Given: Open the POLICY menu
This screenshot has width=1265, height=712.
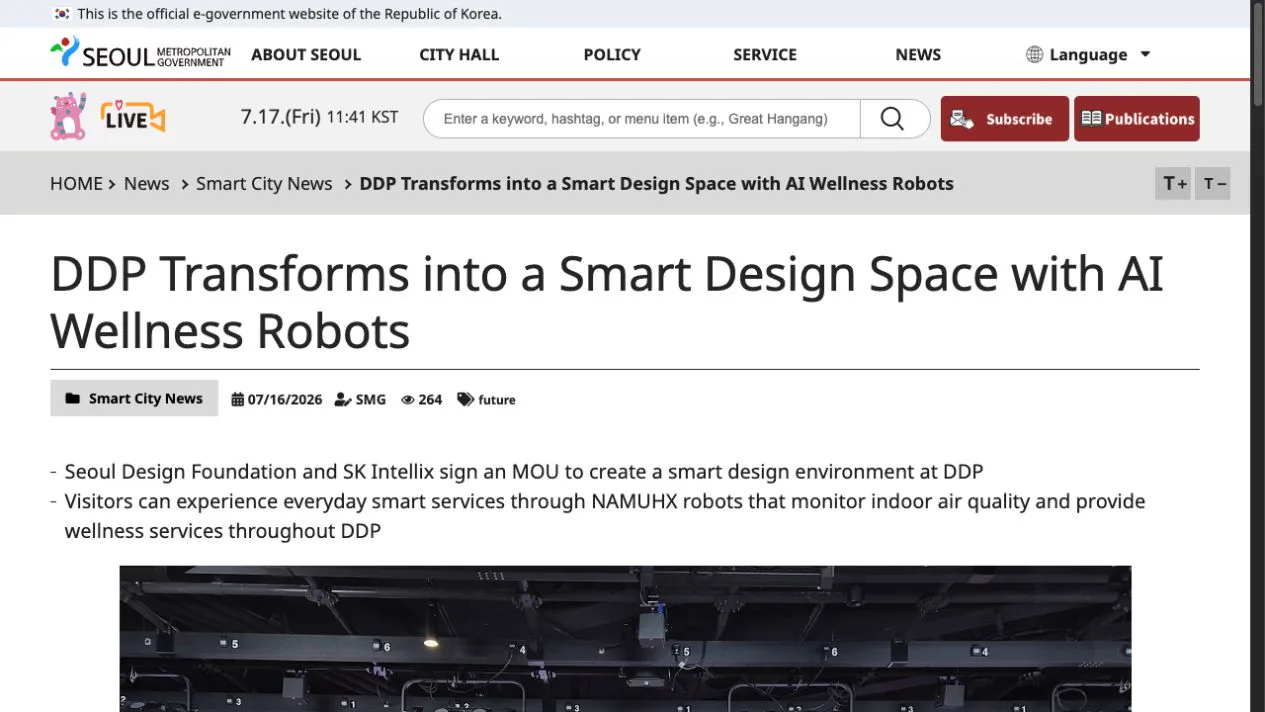Looking at the screenshot, I should pyautogui.click(x=612, y=54).
